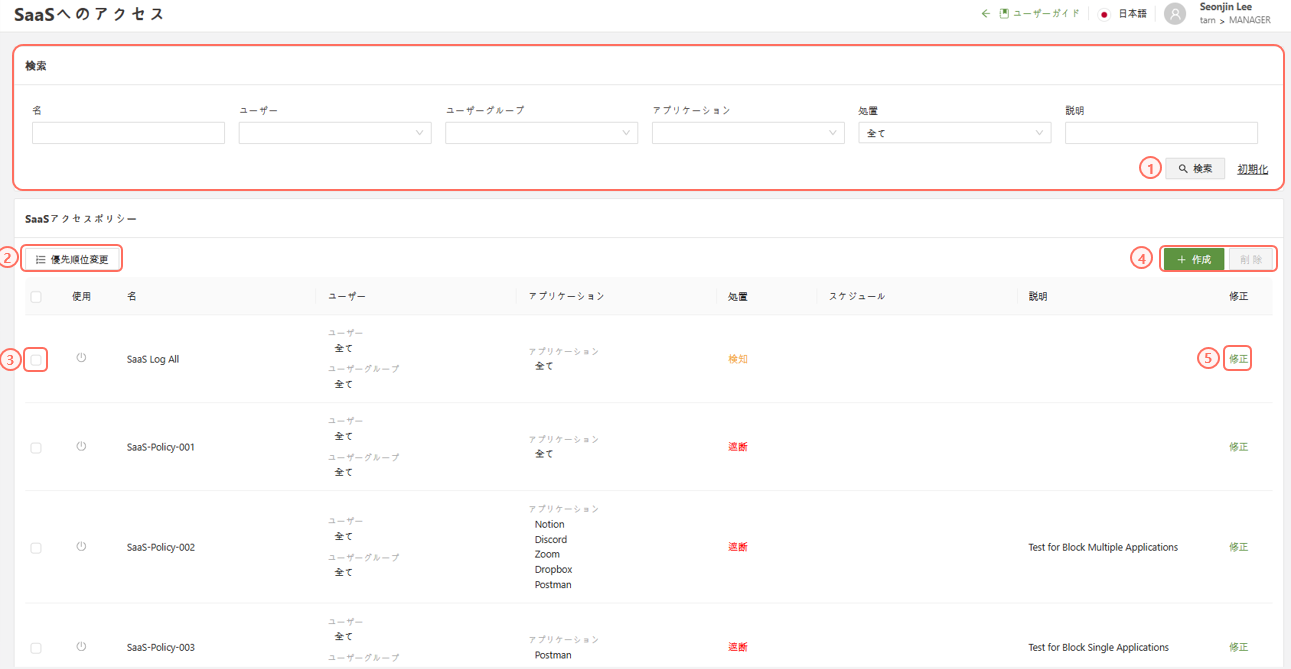The width and height of the screenshot is (1291, 669).
Task: Open the アプリケーション search dropdown
Action: tap(748, 133)
